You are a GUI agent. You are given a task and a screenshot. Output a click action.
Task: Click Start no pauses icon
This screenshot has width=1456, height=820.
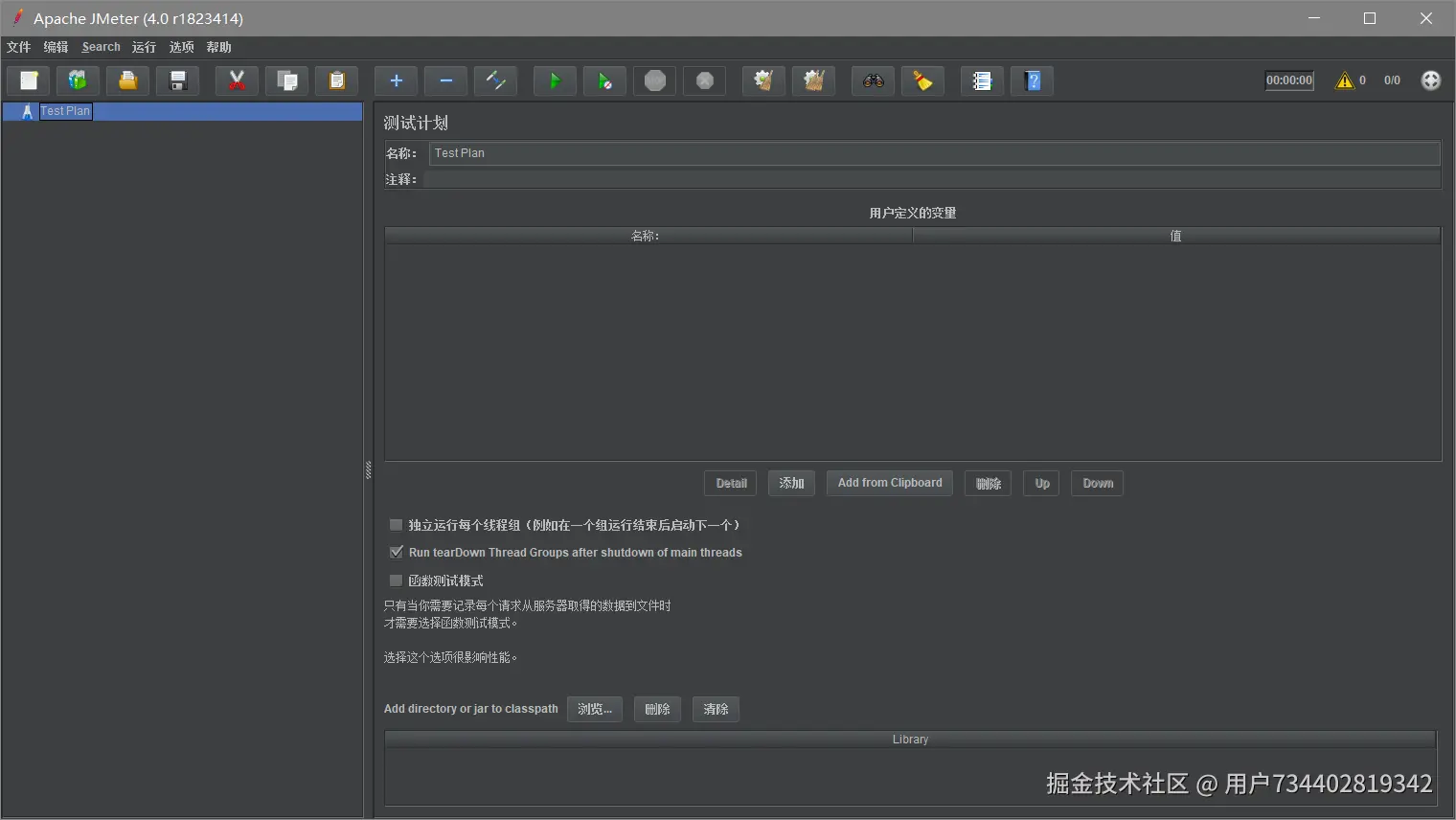coord(605,81)
